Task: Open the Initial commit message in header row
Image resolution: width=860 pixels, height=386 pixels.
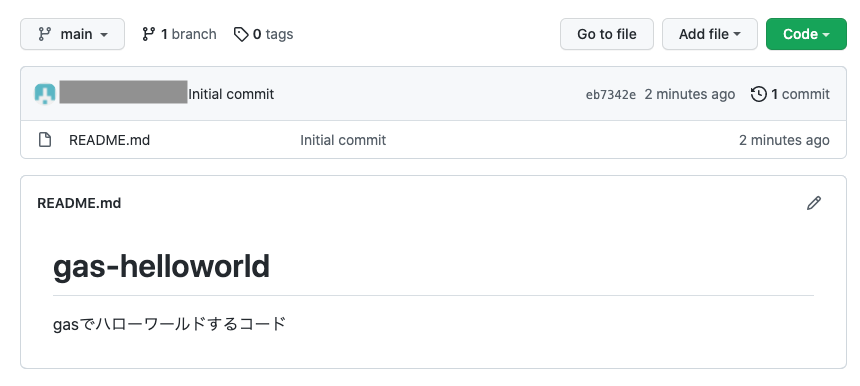Action: (x=231, y=94)
